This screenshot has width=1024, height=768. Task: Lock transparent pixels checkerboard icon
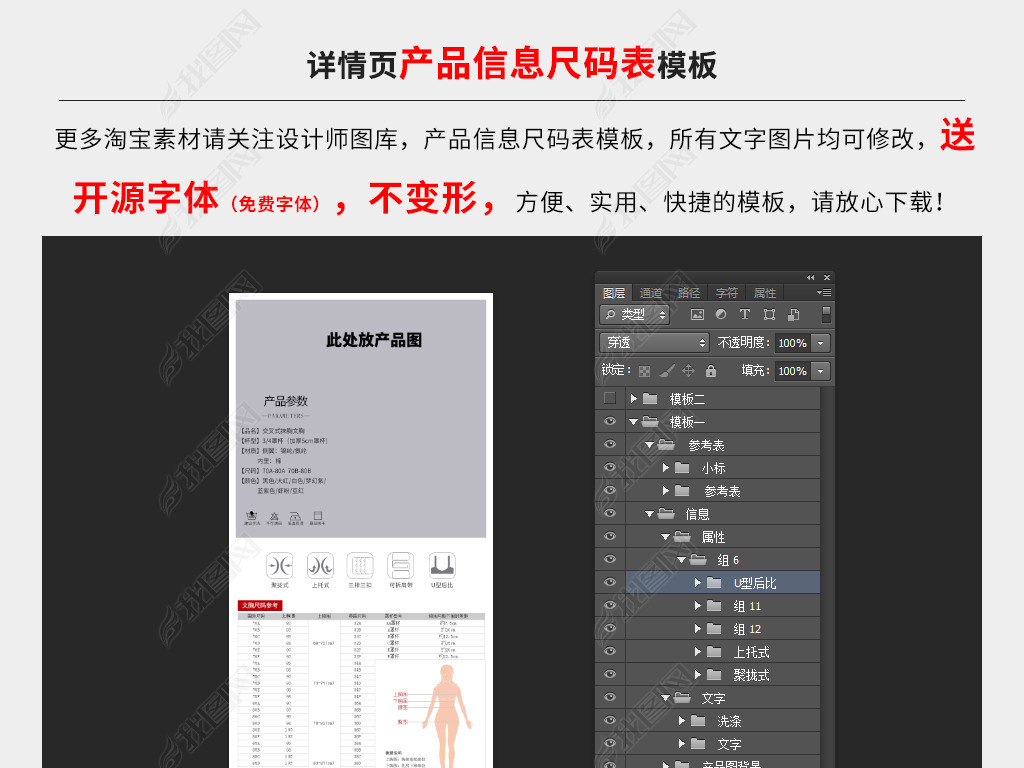tap(645, 370)
